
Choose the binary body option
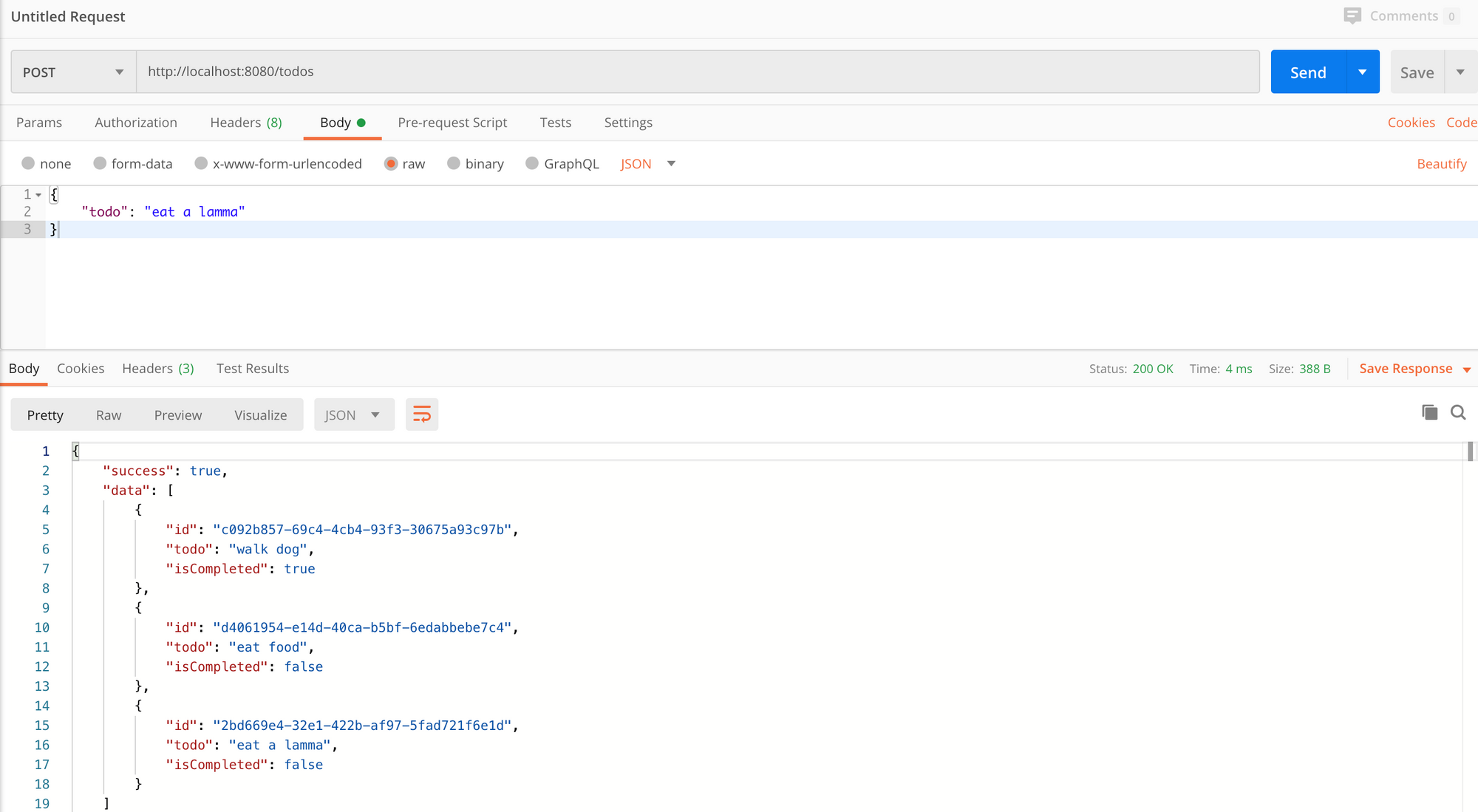coord(454,163)
